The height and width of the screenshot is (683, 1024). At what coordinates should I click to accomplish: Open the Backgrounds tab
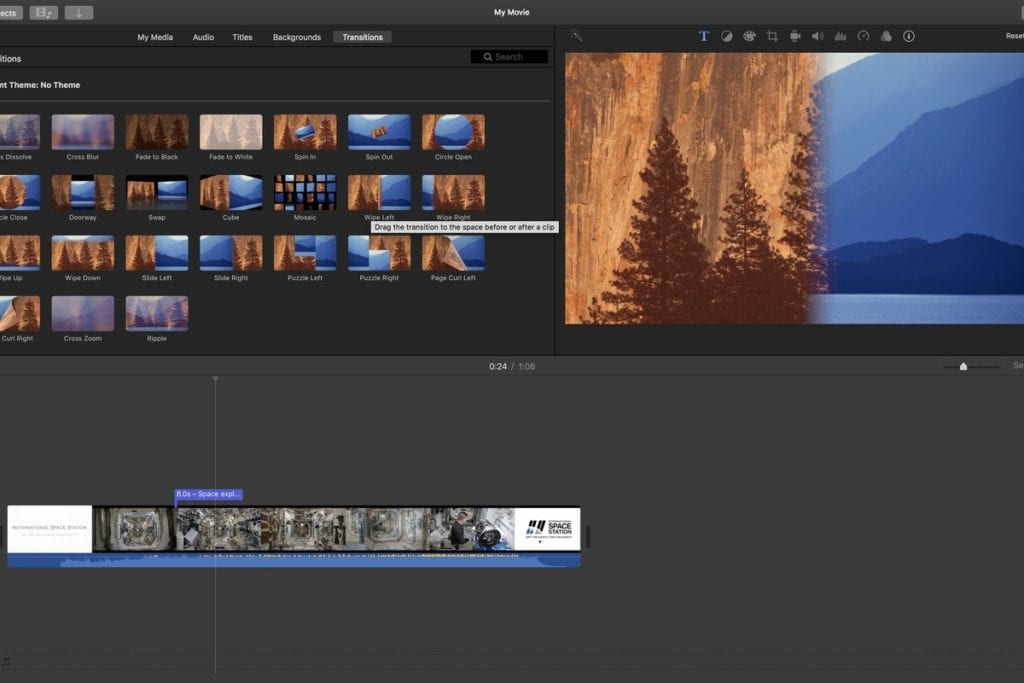[296, 37]
